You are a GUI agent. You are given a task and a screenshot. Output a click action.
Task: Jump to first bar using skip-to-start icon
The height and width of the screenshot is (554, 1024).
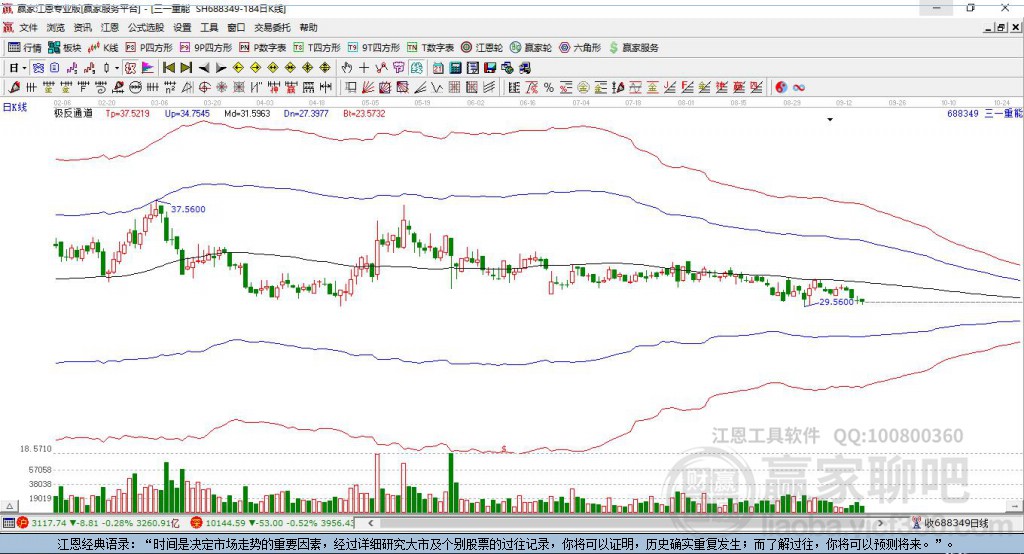tap(168, 68)
